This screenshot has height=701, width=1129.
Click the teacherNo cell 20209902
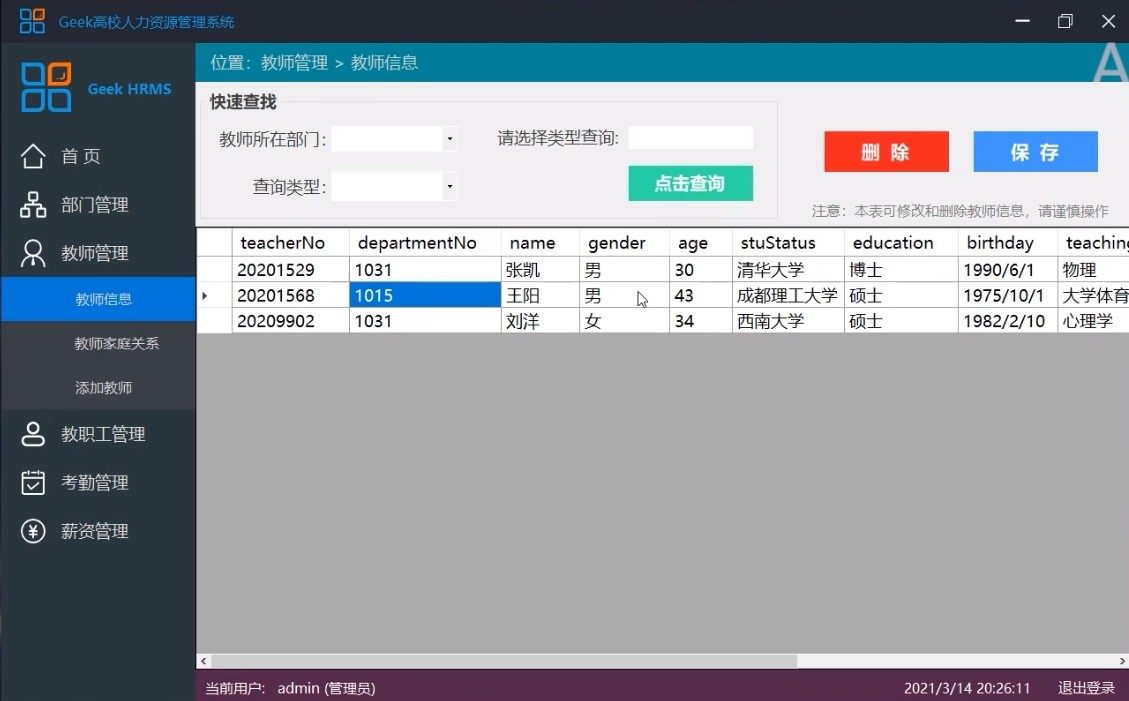coord(290,321)
